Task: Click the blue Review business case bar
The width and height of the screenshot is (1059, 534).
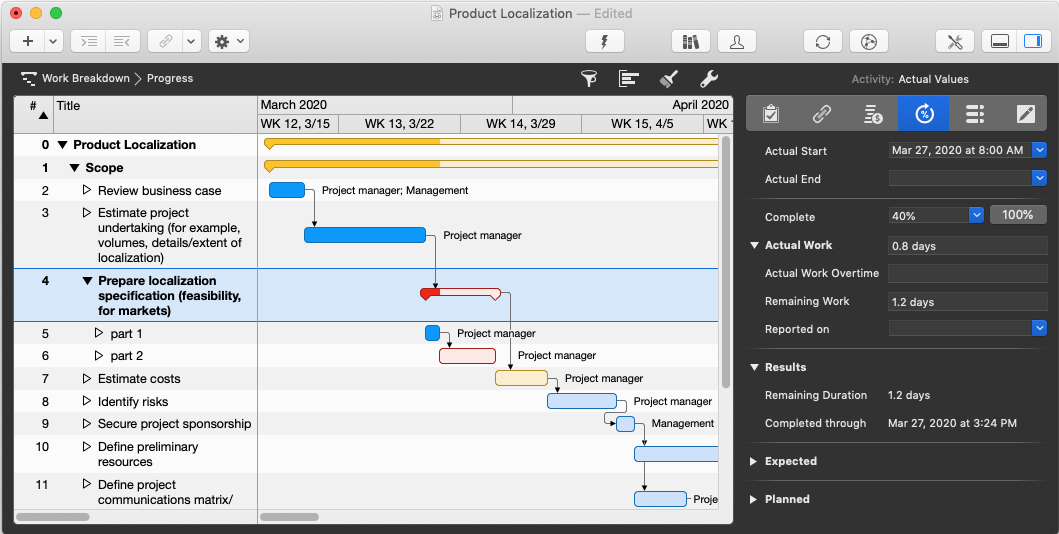Action: (287, 190)
